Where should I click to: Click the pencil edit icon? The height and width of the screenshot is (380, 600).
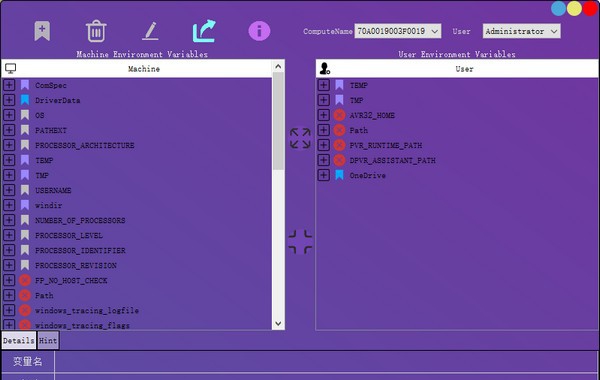[150, 31]
